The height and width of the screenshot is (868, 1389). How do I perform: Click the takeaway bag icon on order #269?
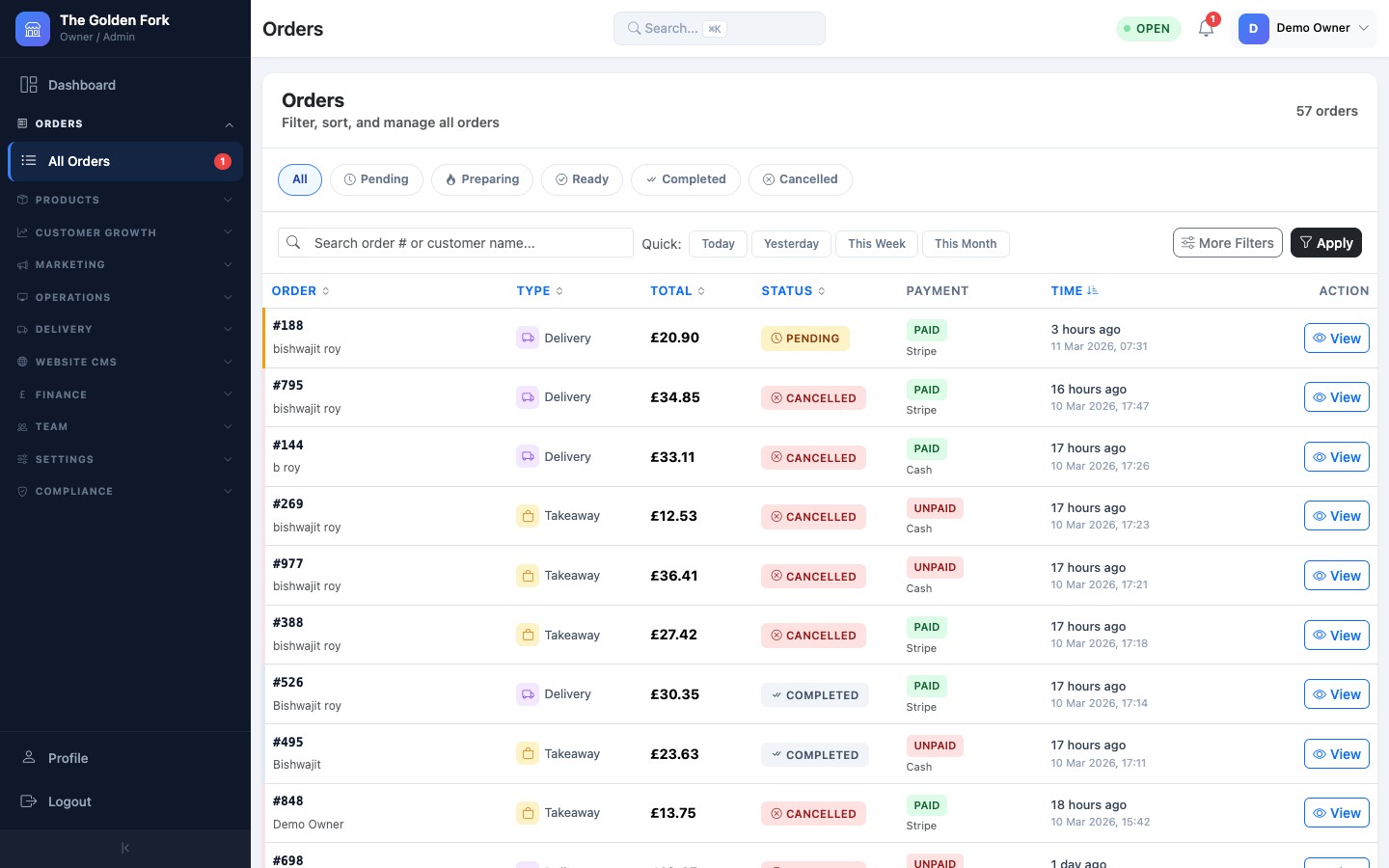528,516
